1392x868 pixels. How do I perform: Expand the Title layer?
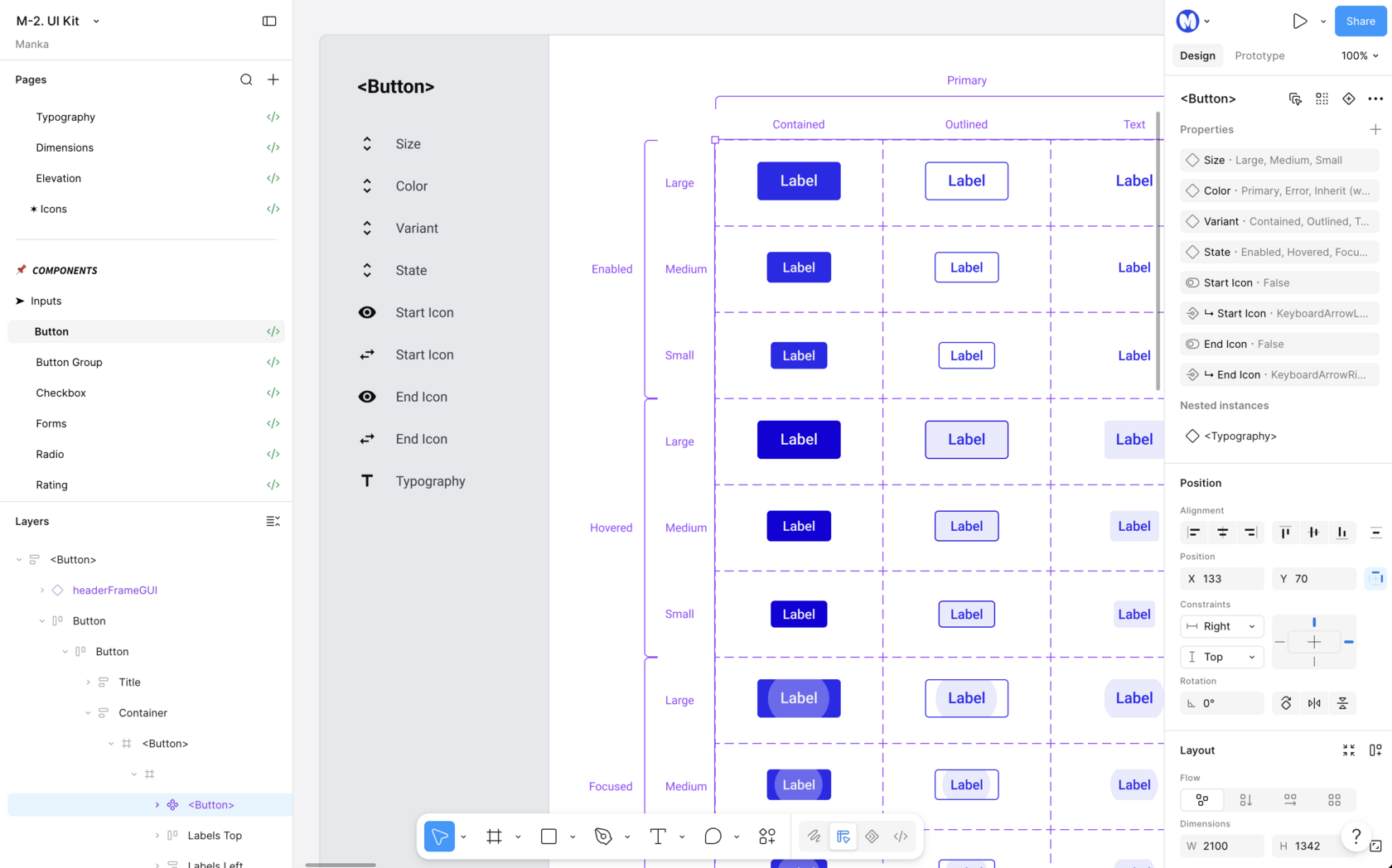coord(88,682)
